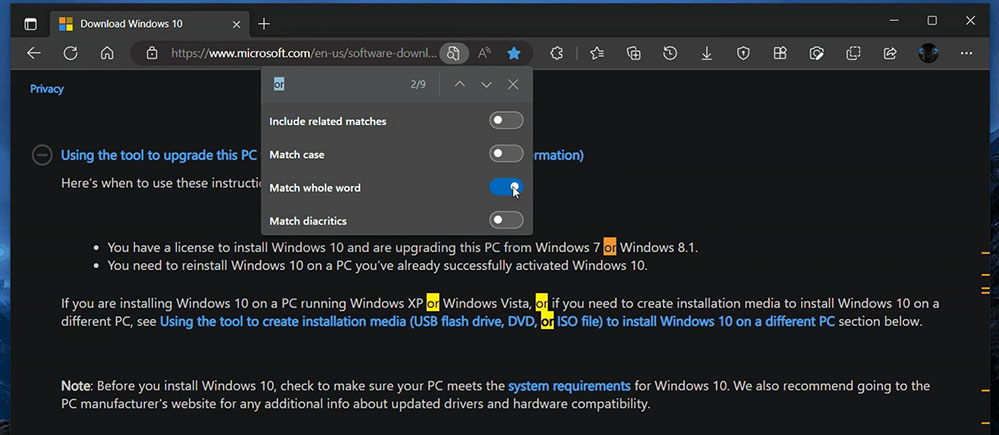This screenshot has height=435, width=999.
Task: Open 'Using the tool to upgrade this PC' link
Action: (159, 155)
